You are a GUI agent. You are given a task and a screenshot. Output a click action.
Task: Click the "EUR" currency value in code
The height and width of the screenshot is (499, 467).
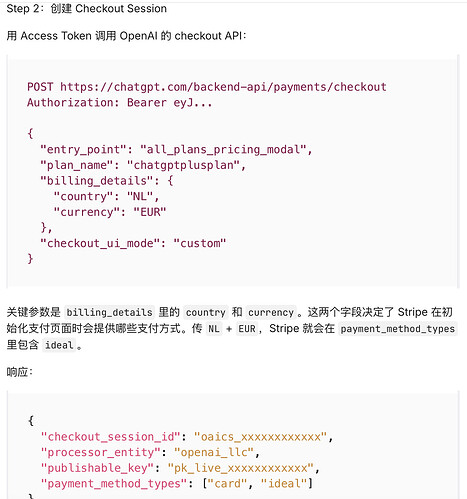coord(150,212)
